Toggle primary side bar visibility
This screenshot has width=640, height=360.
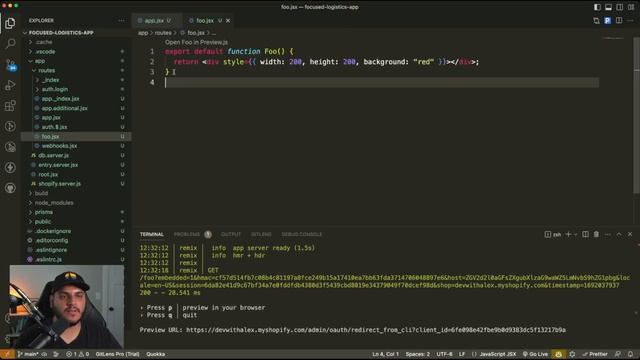pyautogui.click(x=597, y=7)
